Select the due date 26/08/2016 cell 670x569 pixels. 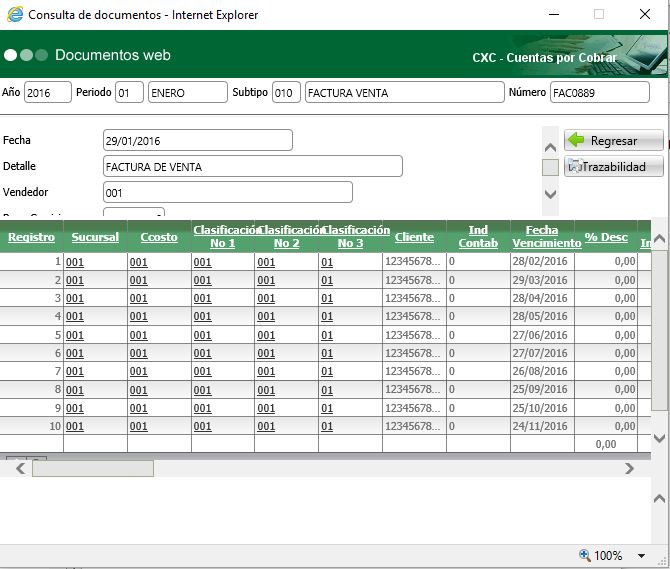click(542, 371)
